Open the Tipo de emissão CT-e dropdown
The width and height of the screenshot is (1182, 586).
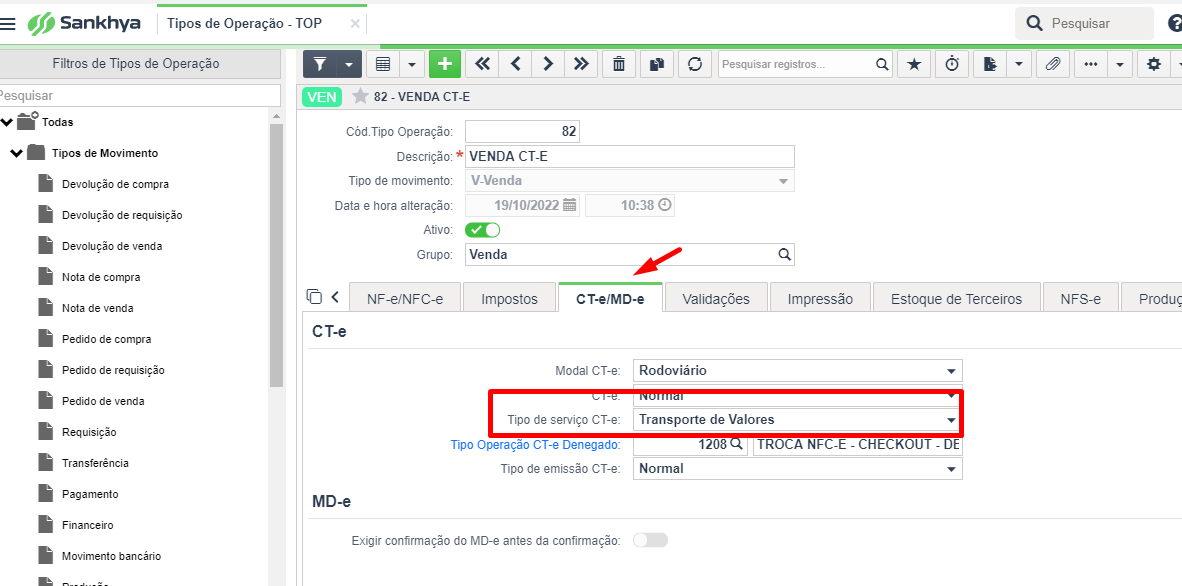(951, 469)
